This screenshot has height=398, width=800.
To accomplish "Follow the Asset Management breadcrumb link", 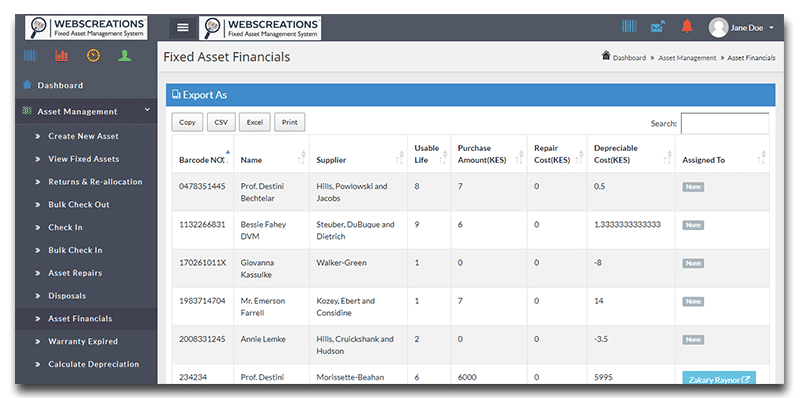I will (x=687, y=58).
